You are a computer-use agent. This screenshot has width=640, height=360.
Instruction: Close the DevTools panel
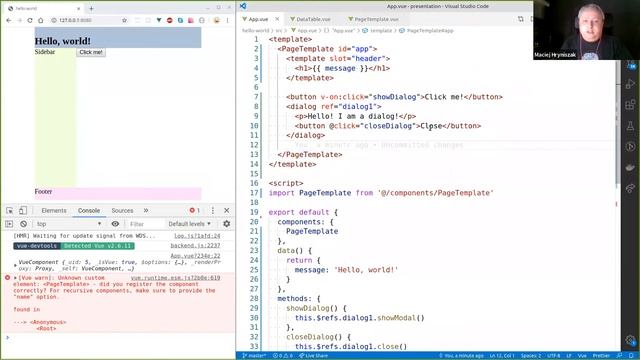(227, 211)
